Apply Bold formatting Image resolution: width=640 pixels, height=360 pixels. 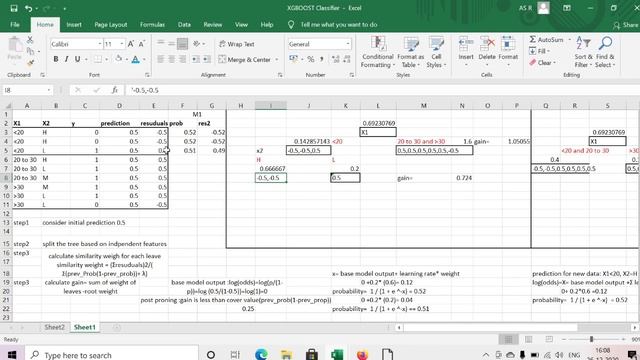56,59
